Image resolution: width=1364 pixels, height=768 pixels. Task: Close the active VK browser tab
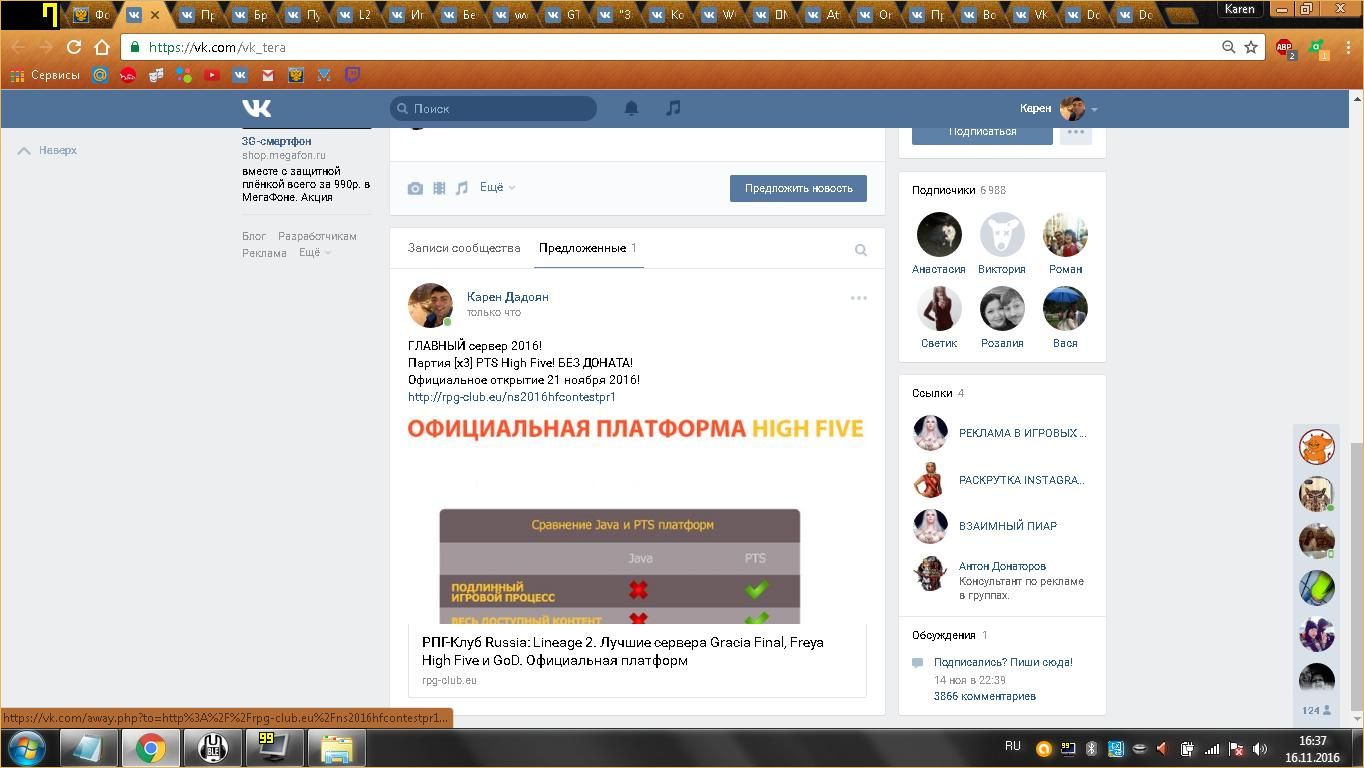[155, 15]
